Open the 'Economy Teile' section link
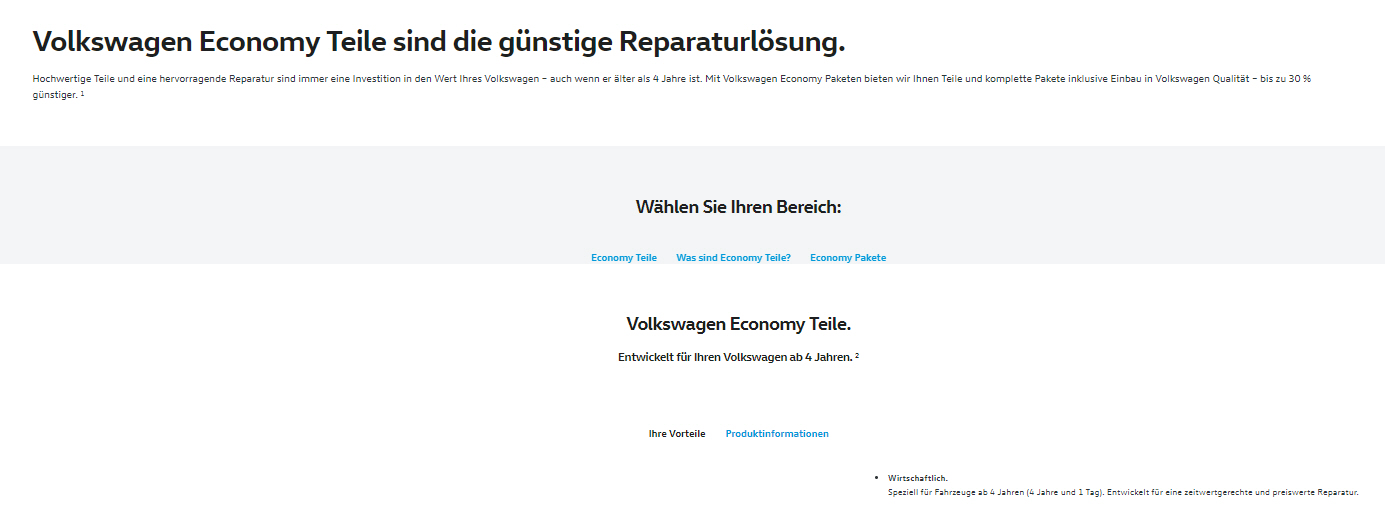Screen dimensions: 1385x507 [x=623, y=258]
